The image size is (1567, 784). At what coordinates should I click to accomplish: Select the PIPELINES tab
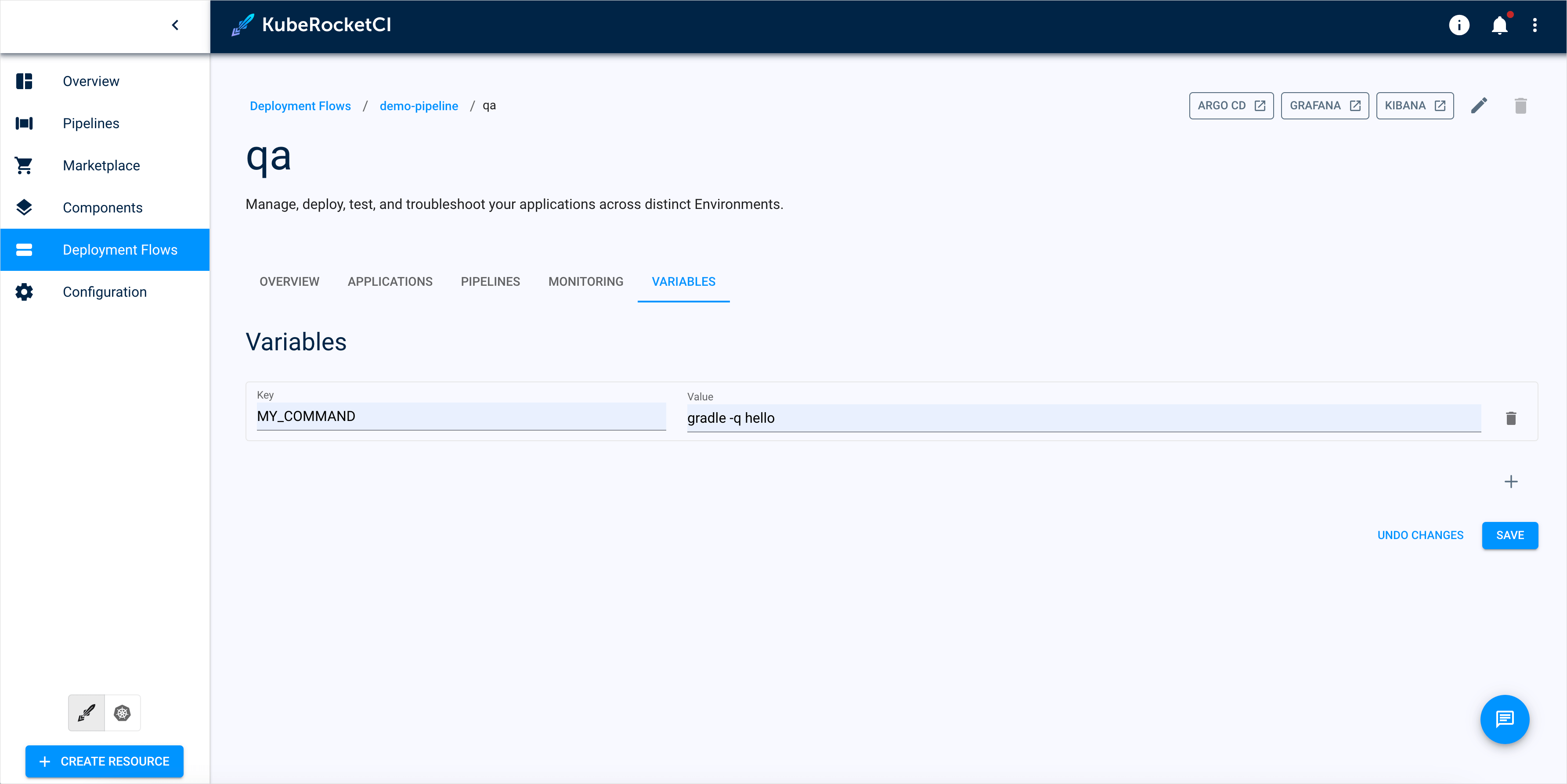coord(490,282)
